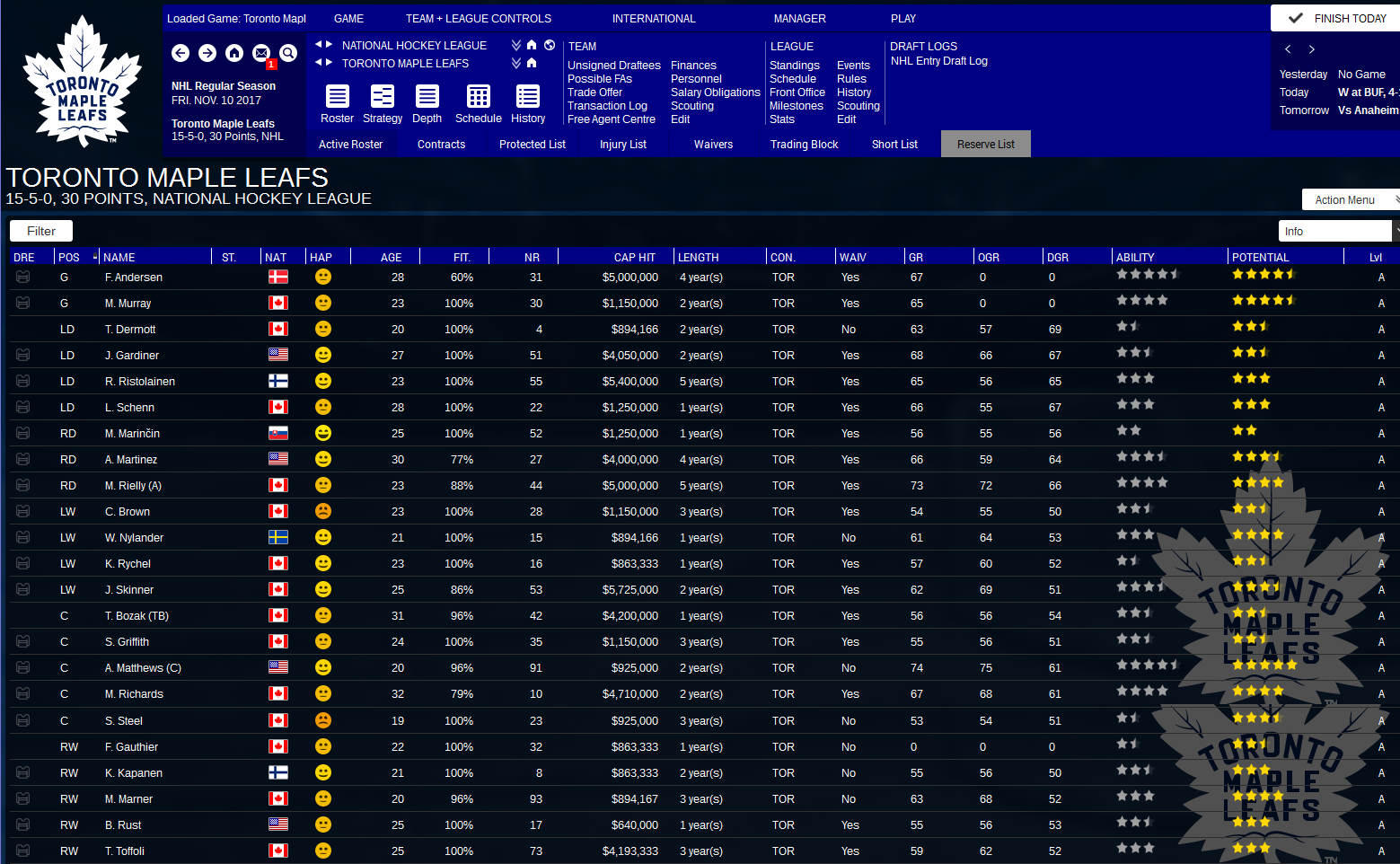Switch to the Trading Block tab
The height and width of the screenshot is (864, 1400).
tap(804, 145)
